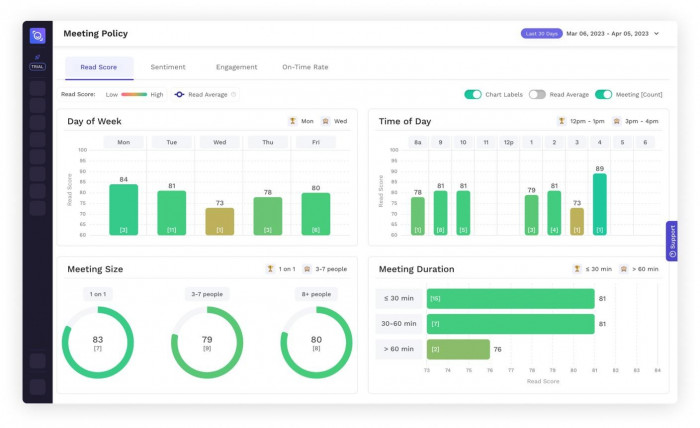
Task: Click the Read Average legend marker icon
Action: coord(179,95)
